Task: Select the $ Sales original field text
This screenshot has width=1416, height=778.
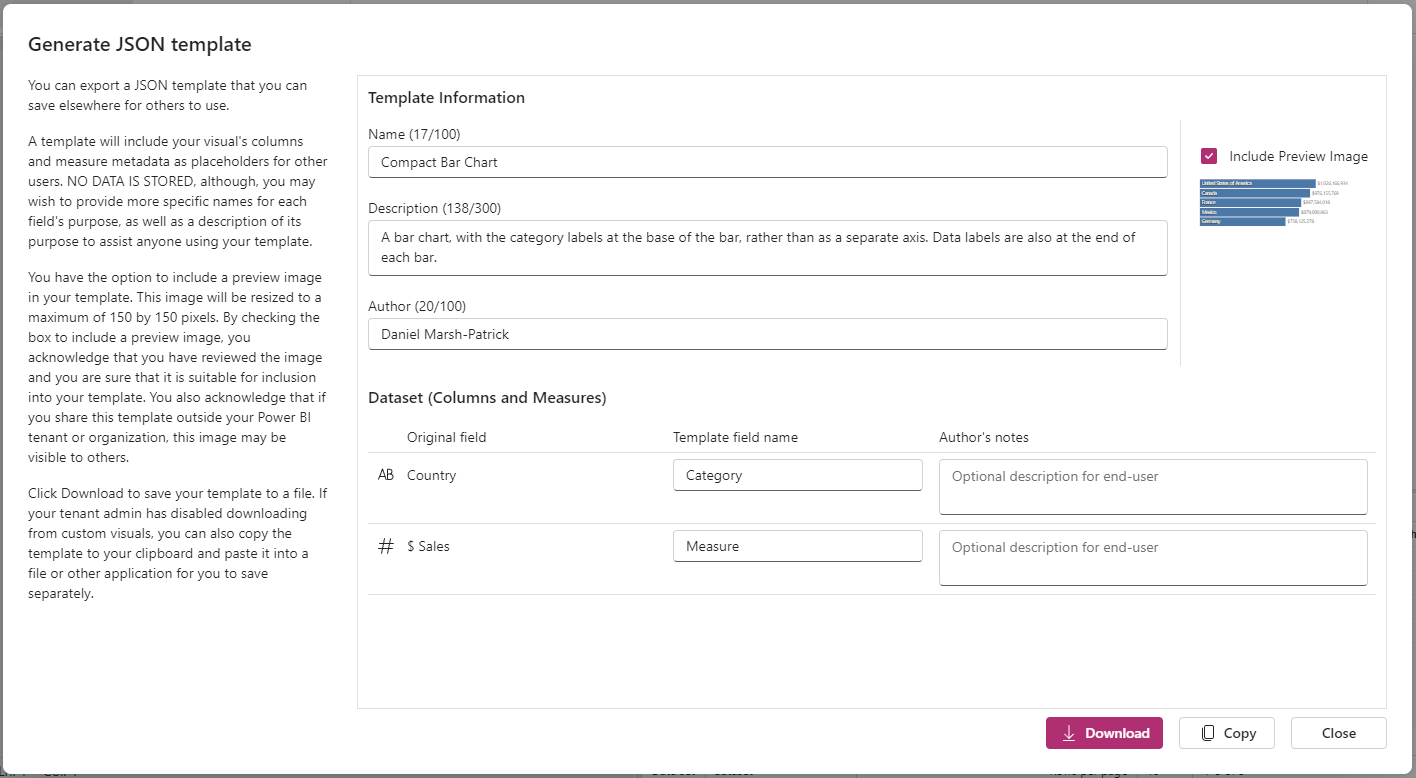Action: [428, 546]
